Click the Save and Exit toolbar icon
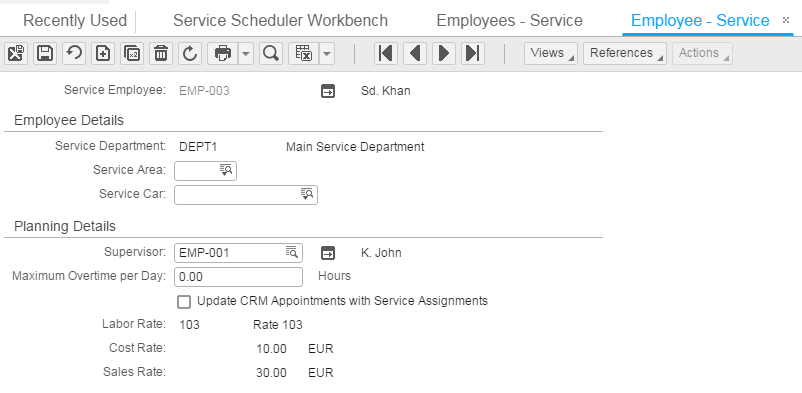The image size is (802, 393). [x=16, y=53]
